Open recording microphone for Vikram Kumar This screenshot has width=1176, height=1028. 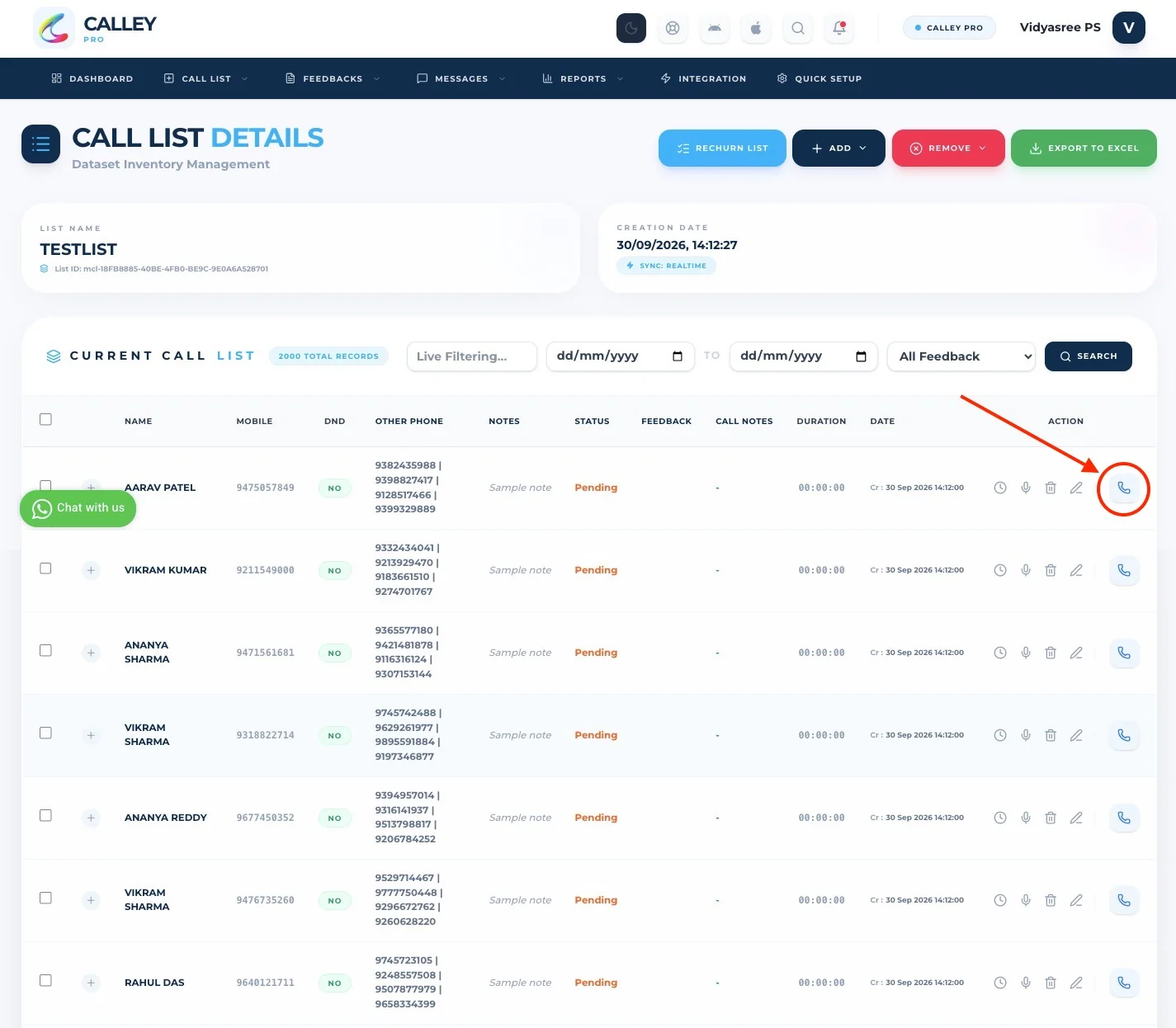(x=1026, y=570)
